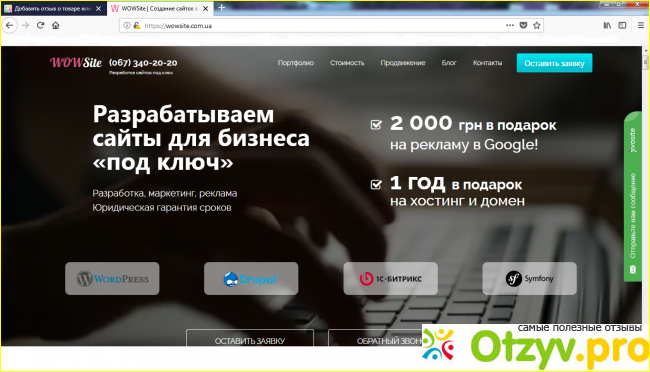Bookmark this page with the star icon

[536, 25]
